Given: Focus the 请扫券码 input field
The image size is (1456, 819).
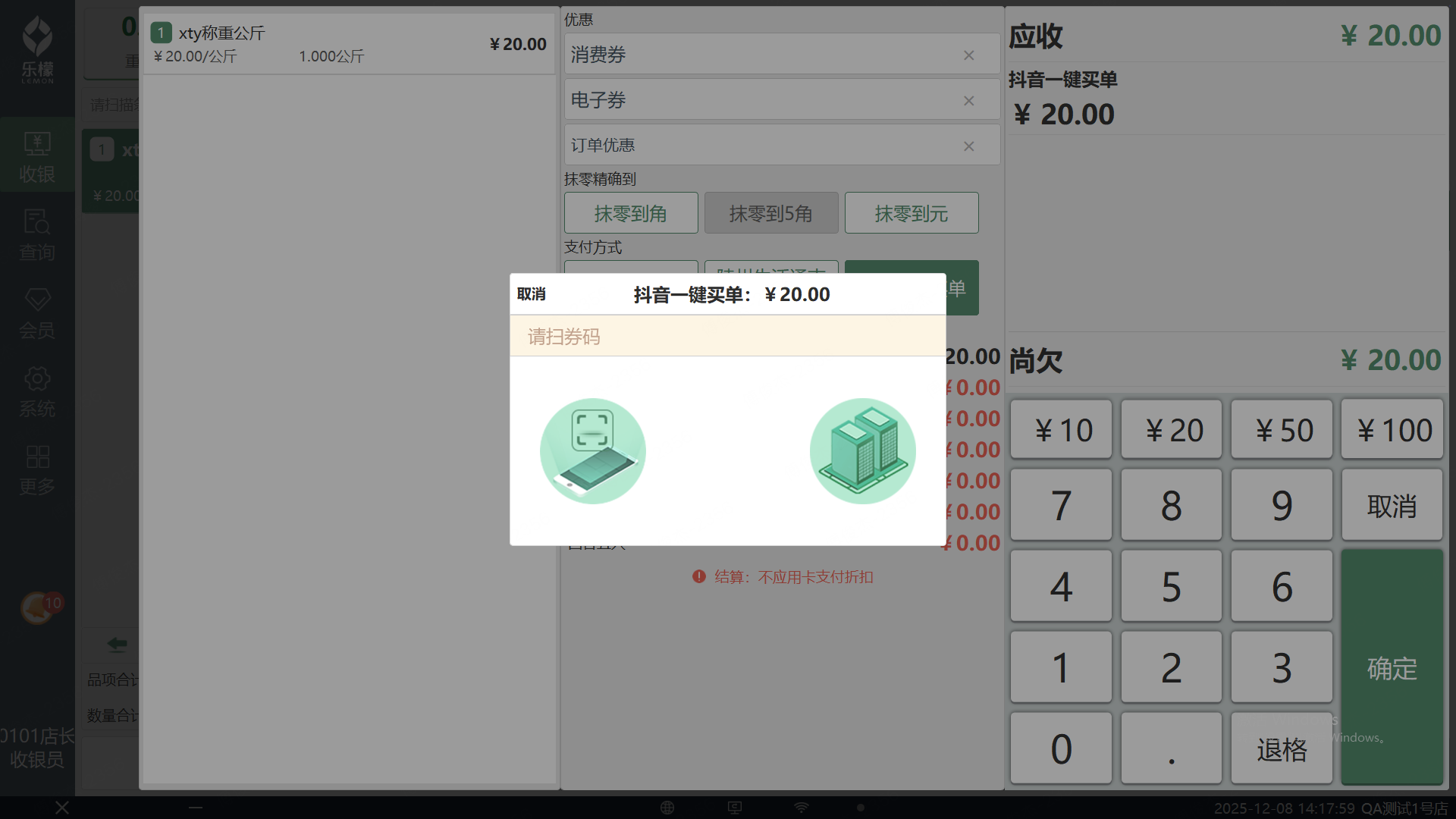Looking at the screenshot, I should click(x=726, y=336).
